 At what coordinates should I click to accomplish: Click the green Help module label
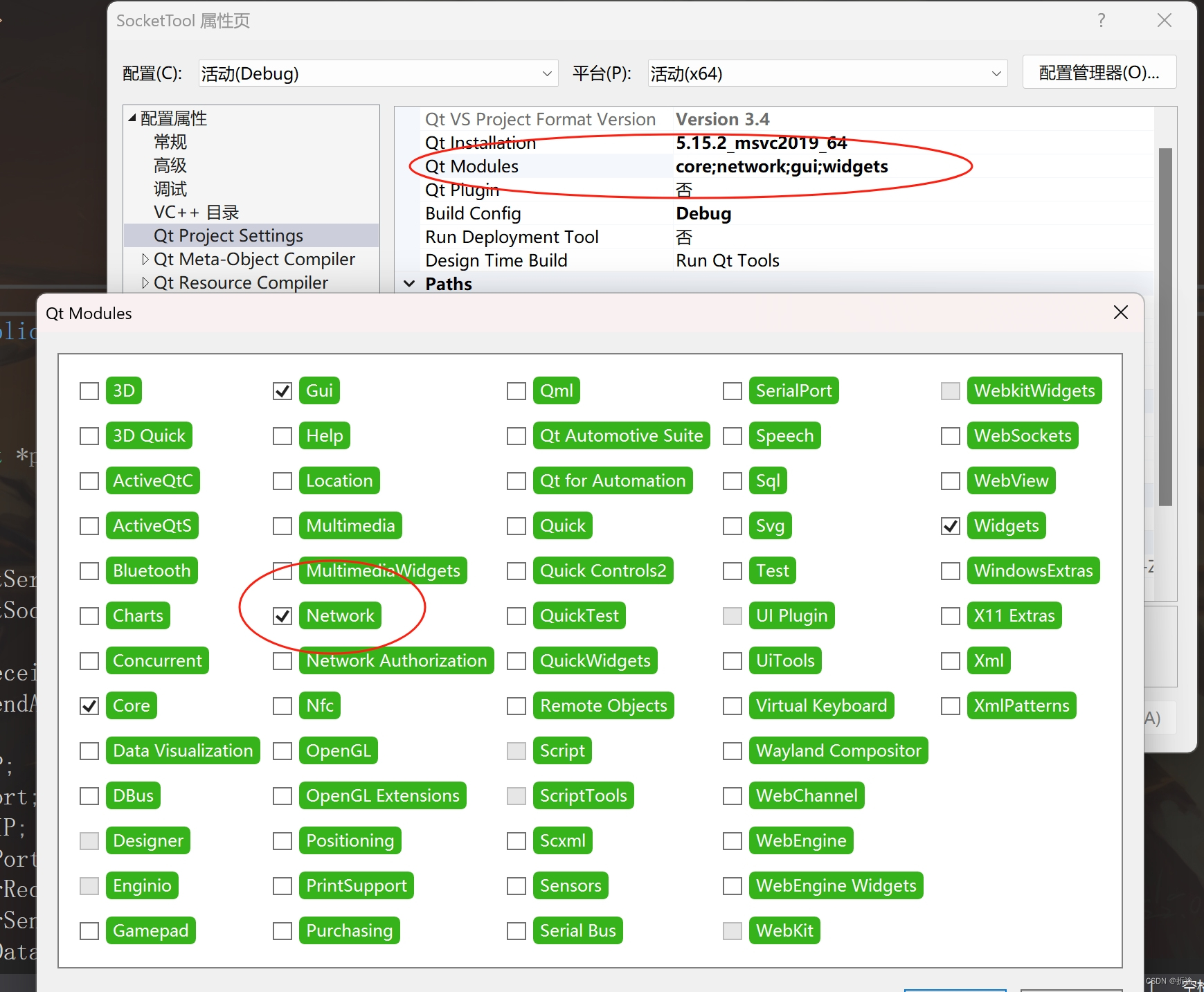click(325, 435)
